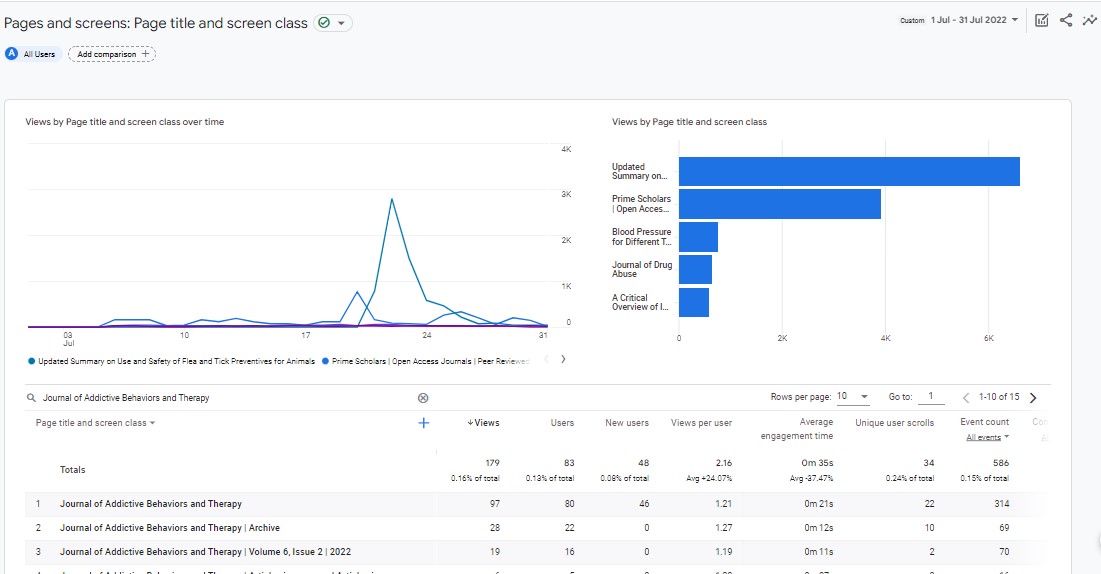Image resolution: width=1101 pixels, height=574 pixels.
Task: Click the All Users segment badge
Action: [31, 54]
